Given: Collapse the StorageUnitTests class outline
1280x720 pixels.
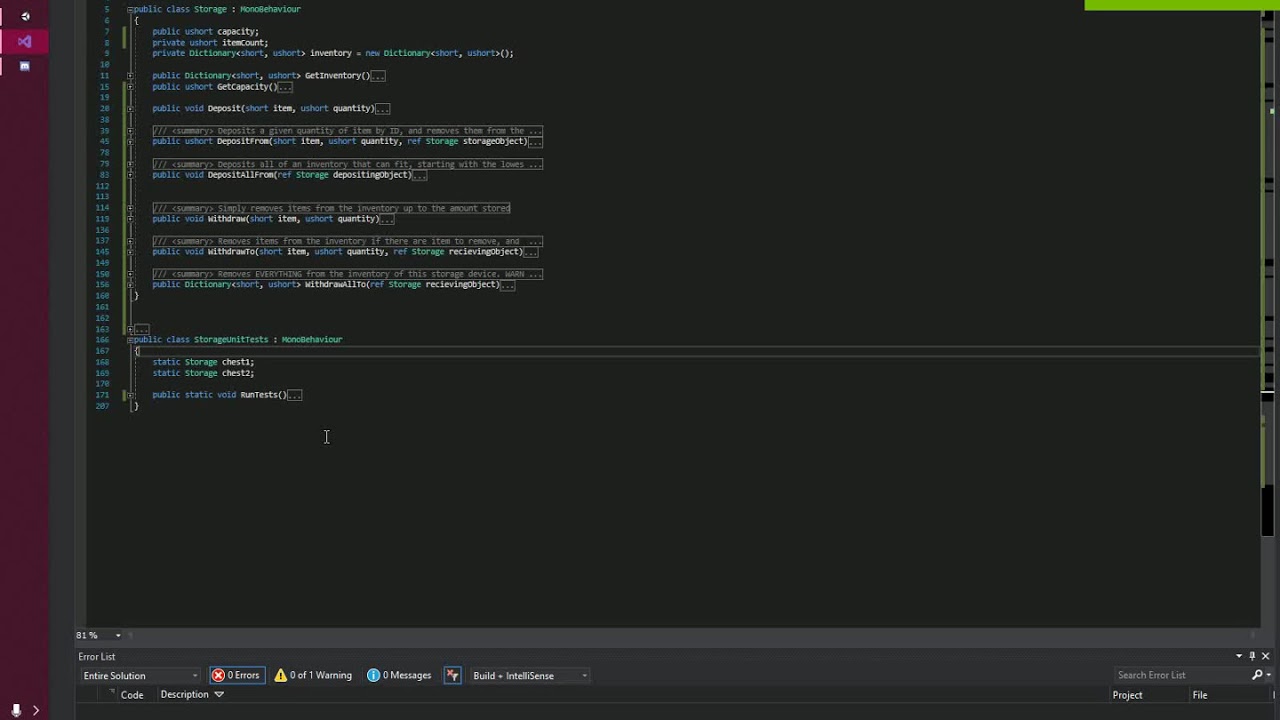Looking at the screenshot, I should 130,340.
